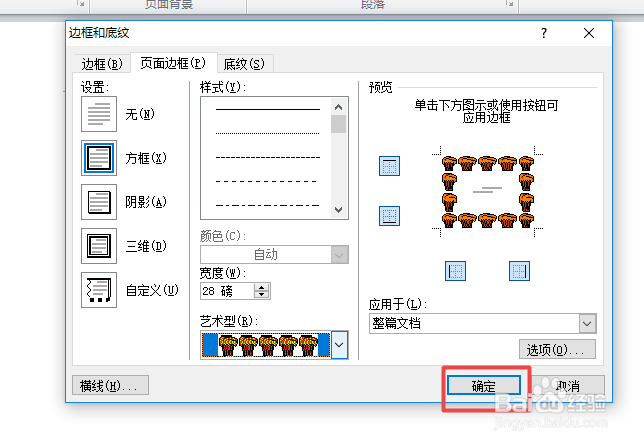Select the None (无) border setting icon
The image size is (644, 446).
point(99,114)
